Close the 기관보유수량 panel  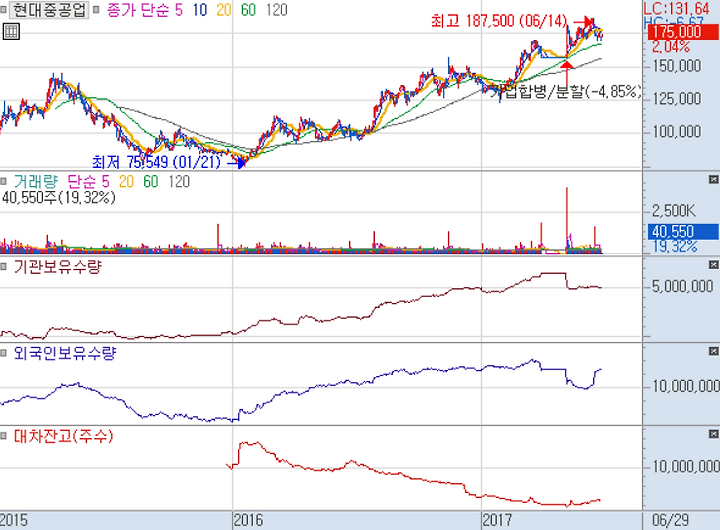tap(713, 265)
